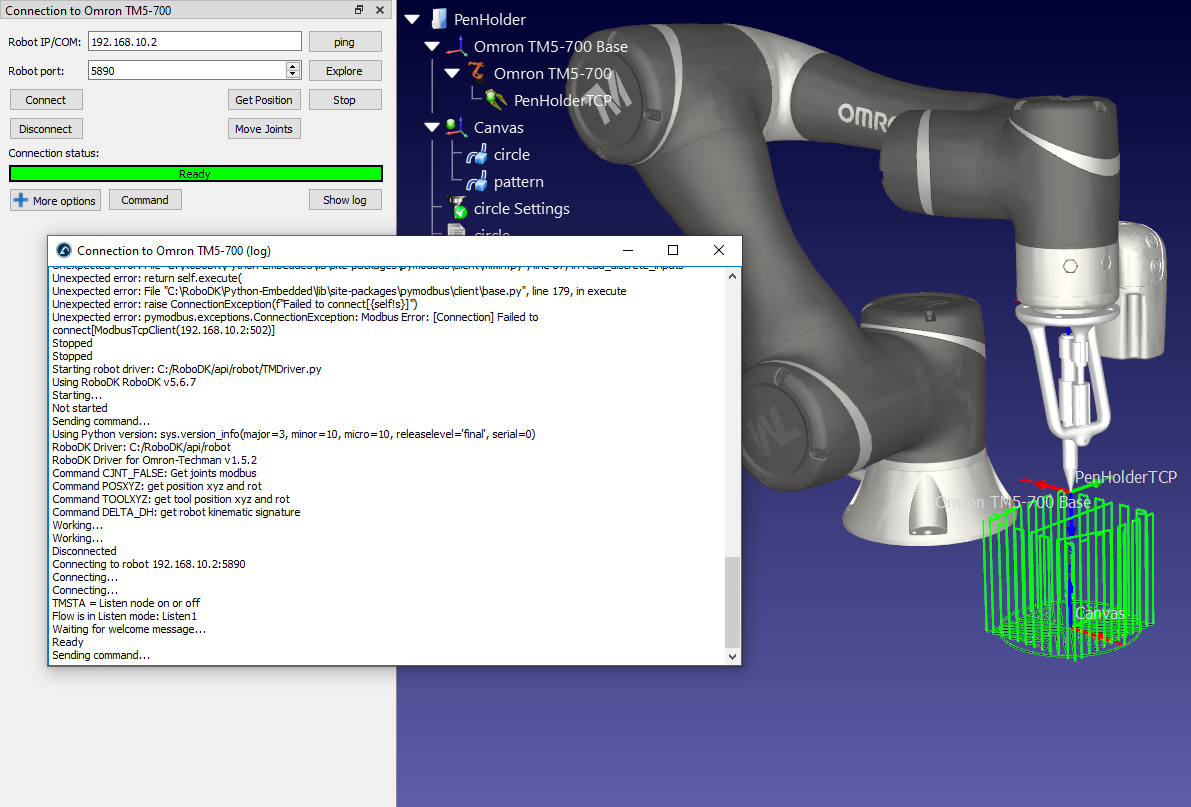Image resolution: width=1191 pixels, height=807 pixels.
Task: Select the orange robot arm icon for Omron TM5-700
Action: pos(477,73)
